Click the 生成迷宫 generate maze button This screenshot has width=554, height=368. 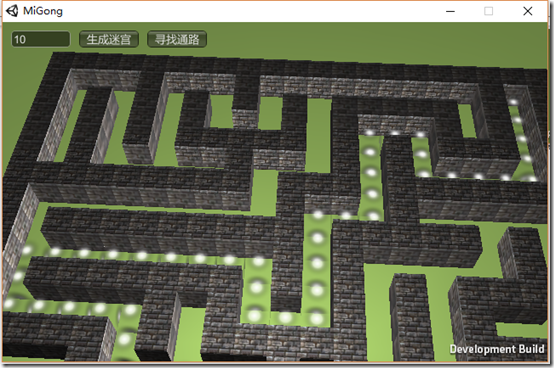click(x=109, y=39)
